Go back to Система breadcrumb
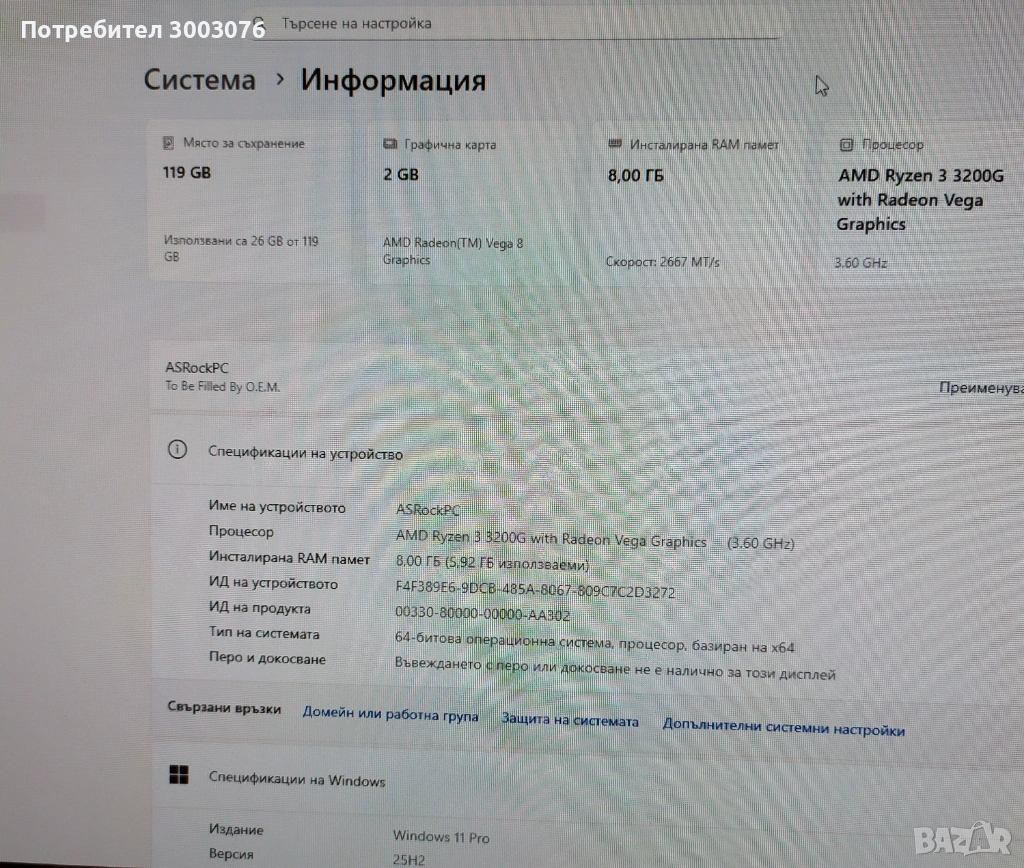 click(x=200, y=80)
